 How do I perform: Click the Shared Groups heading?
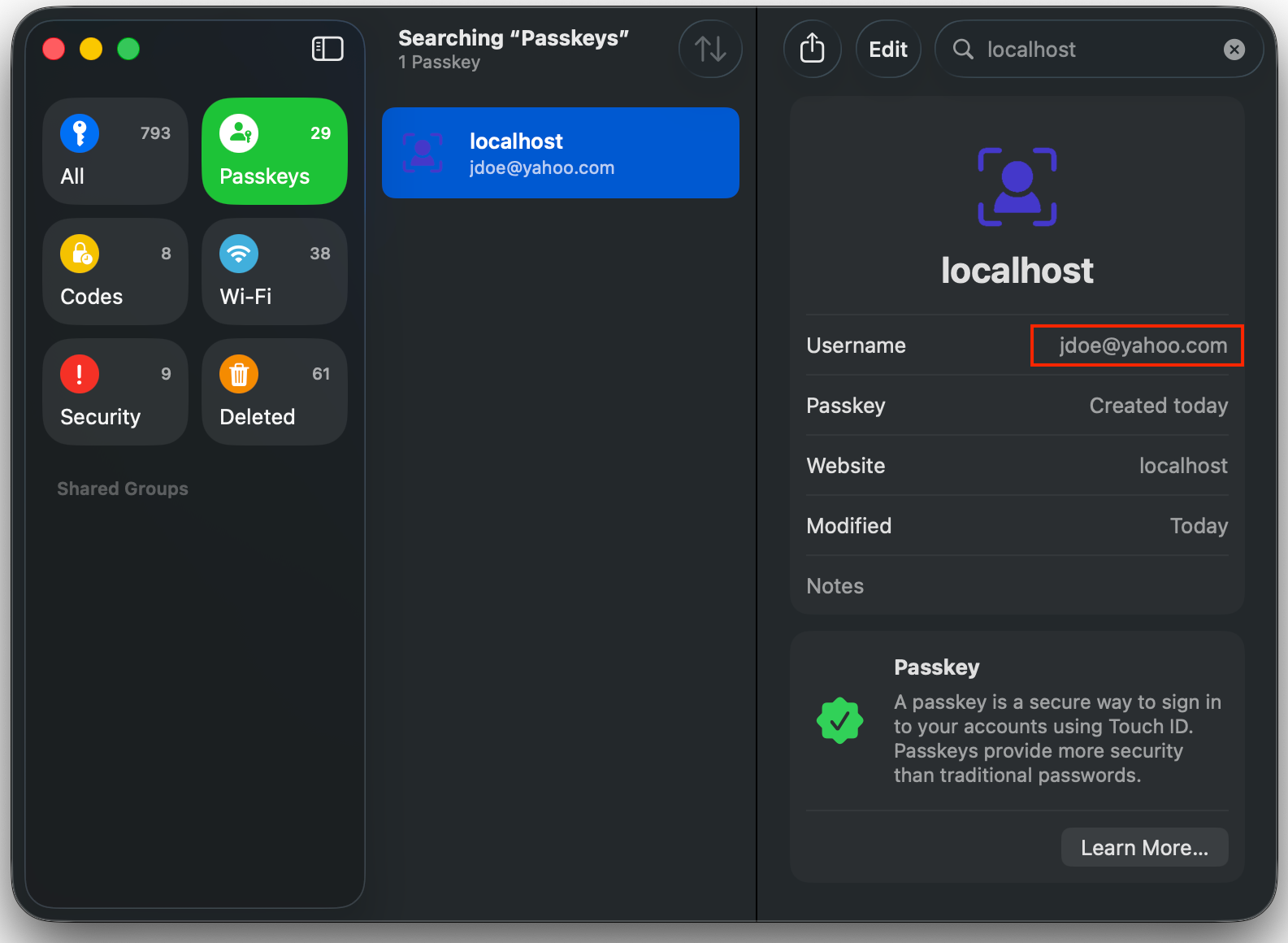coord(123,489)
